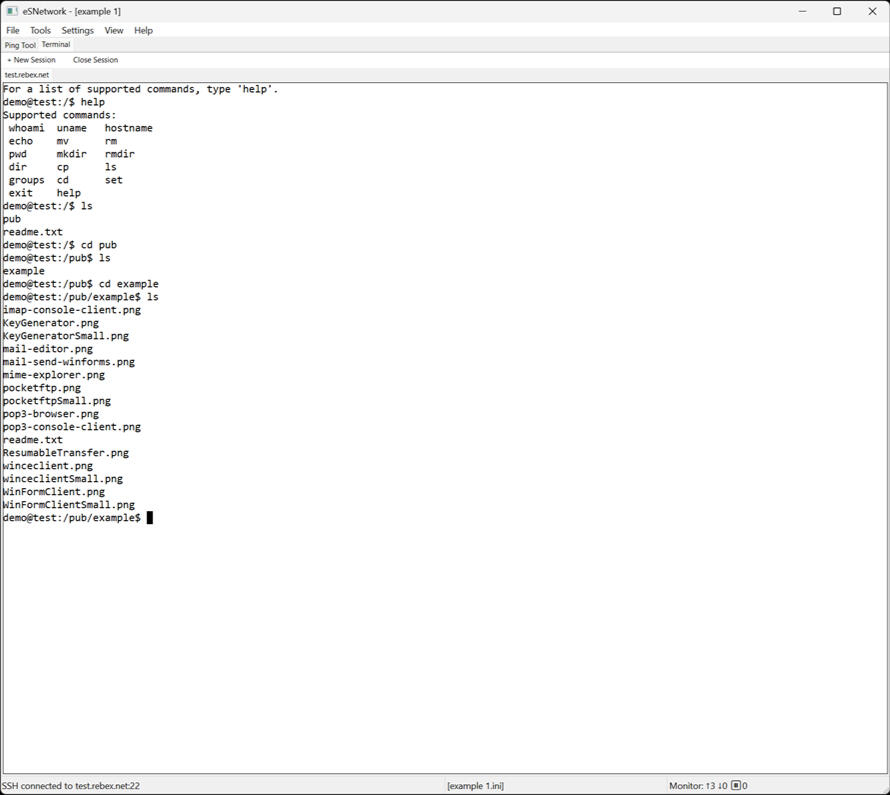Click 'pop3-console-client.png' file name
The width and height of the screenshot is (890, 795).
(72, 427)
